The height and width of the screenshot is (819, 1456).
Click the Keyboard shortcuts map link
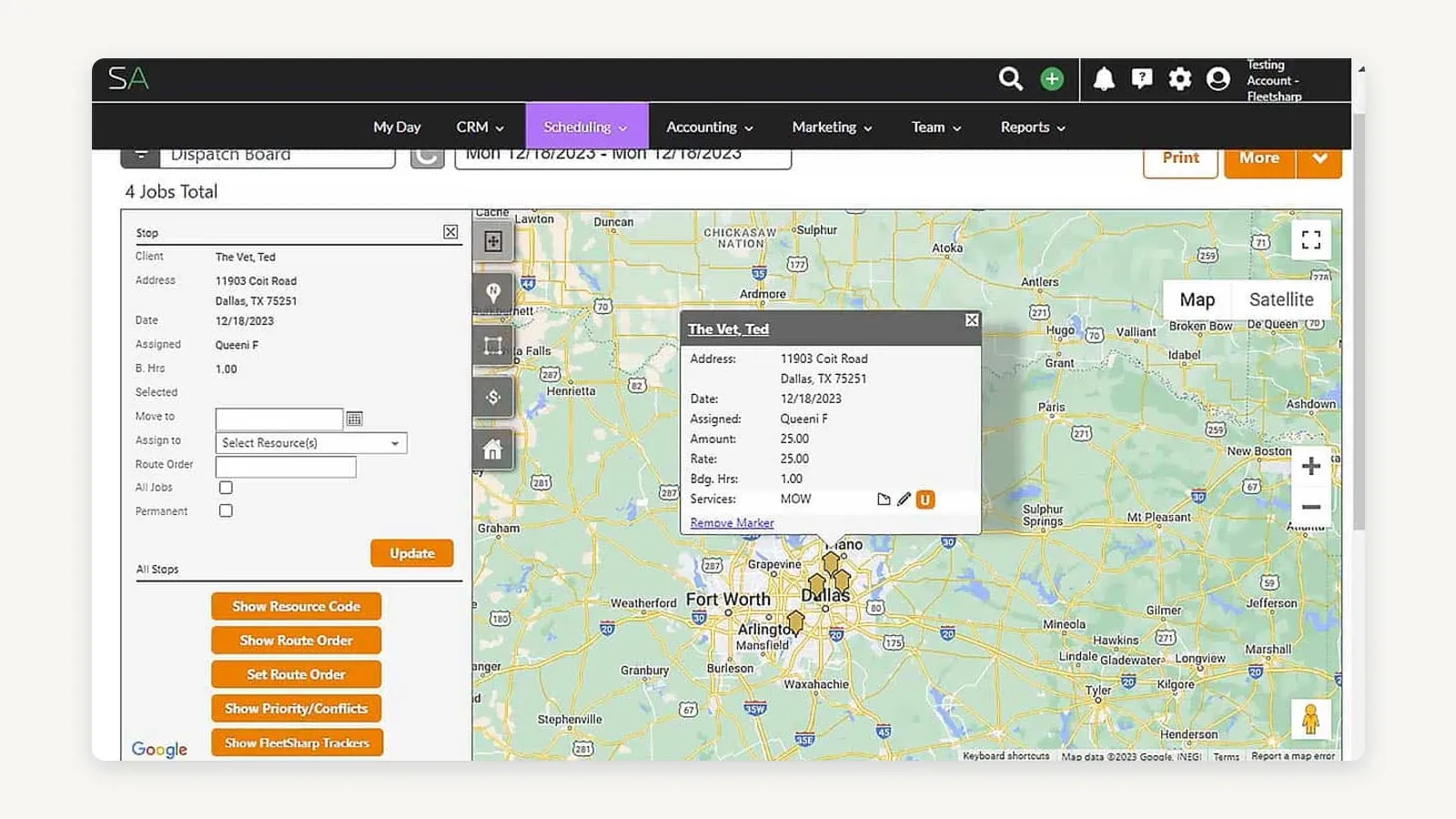coord(1006,756)
